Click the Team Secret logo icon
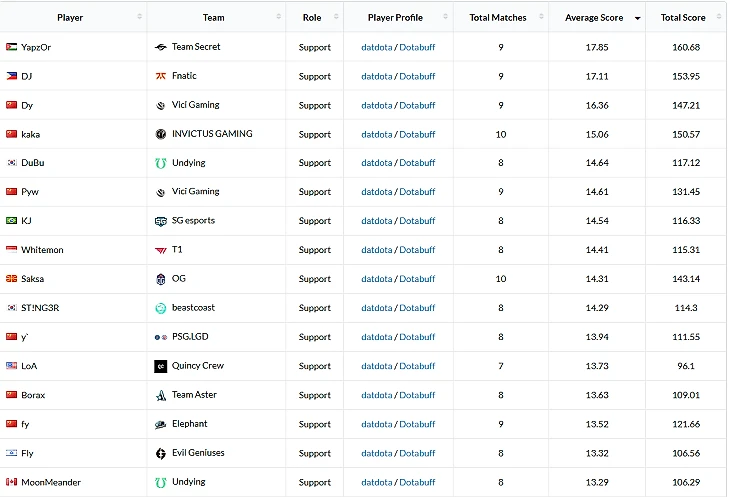The width and height of the screenshot is (730, 497). (161, 47)
